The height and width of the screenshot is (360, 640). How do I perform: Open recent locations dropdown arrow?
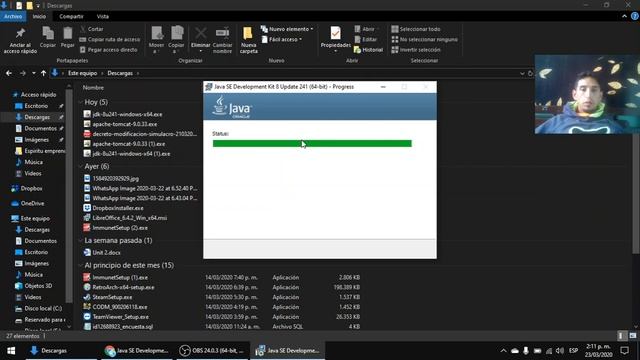pyautogui.click(x=33, y=73)
